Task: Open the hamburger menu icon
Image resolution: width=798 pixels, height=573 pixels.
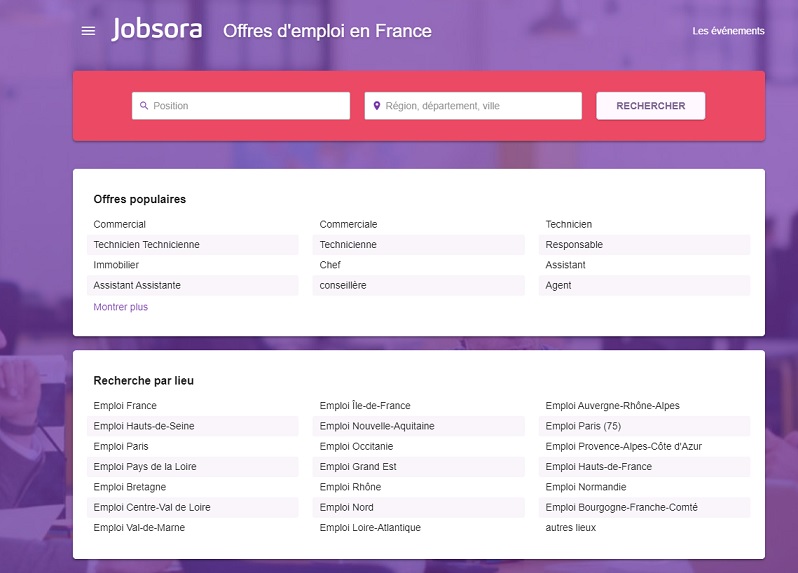Action: click(88, 31)
